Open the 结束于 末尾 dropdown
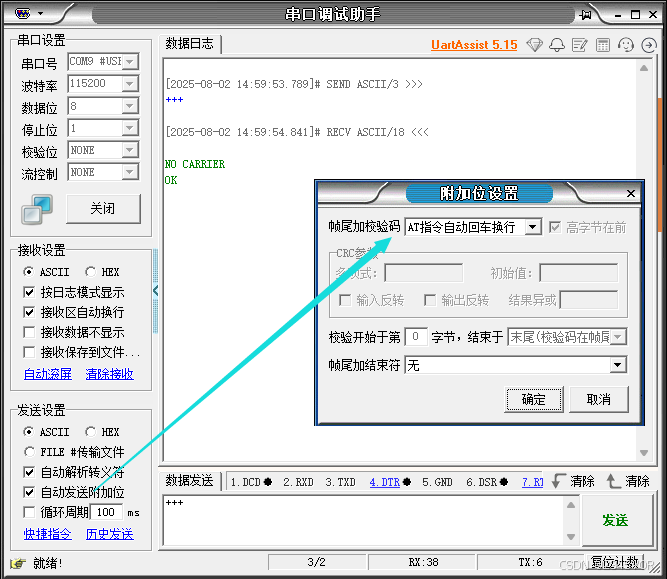The height and width of the screenshot is (579, 667). click(619, 337)
